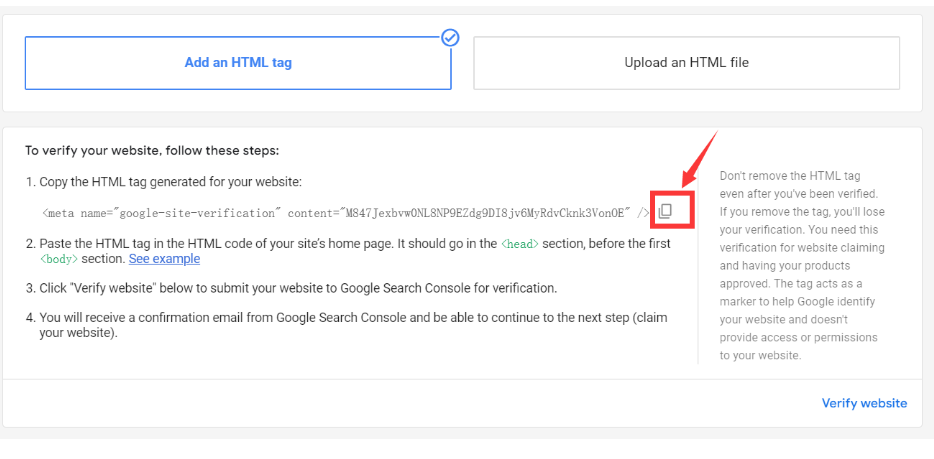Copy the HTML meta tag with copy icon
Viewport: 934px width, 459px height.
[666, 211]
